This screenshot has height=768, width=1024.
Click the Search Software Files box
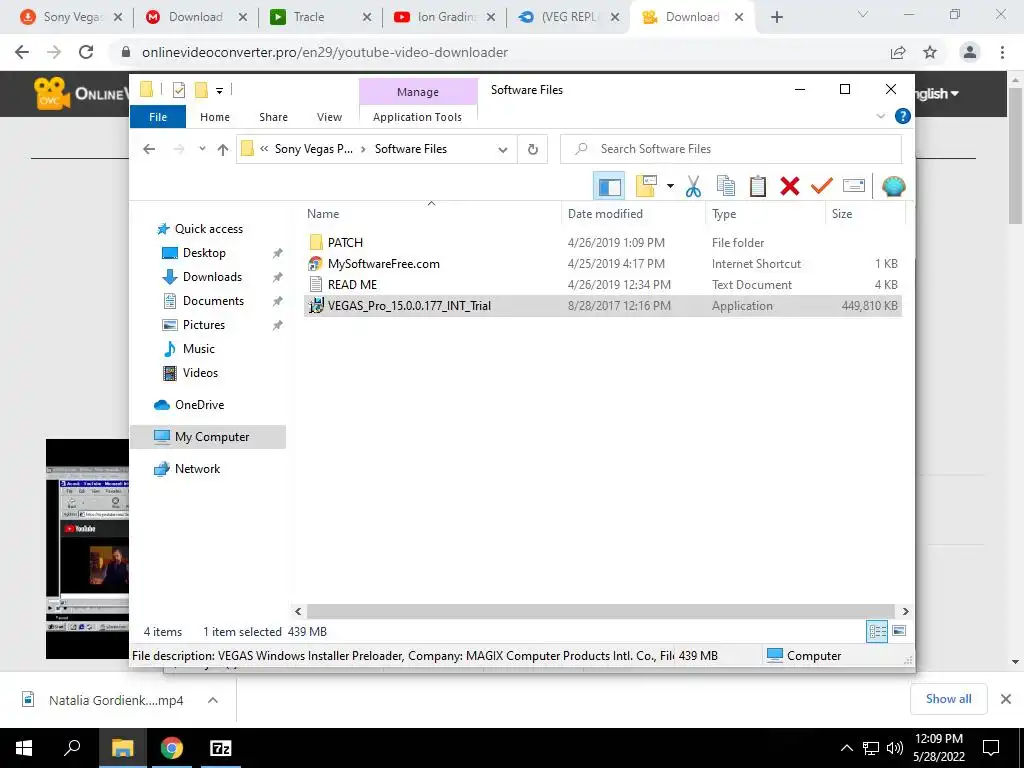point(731,149)
